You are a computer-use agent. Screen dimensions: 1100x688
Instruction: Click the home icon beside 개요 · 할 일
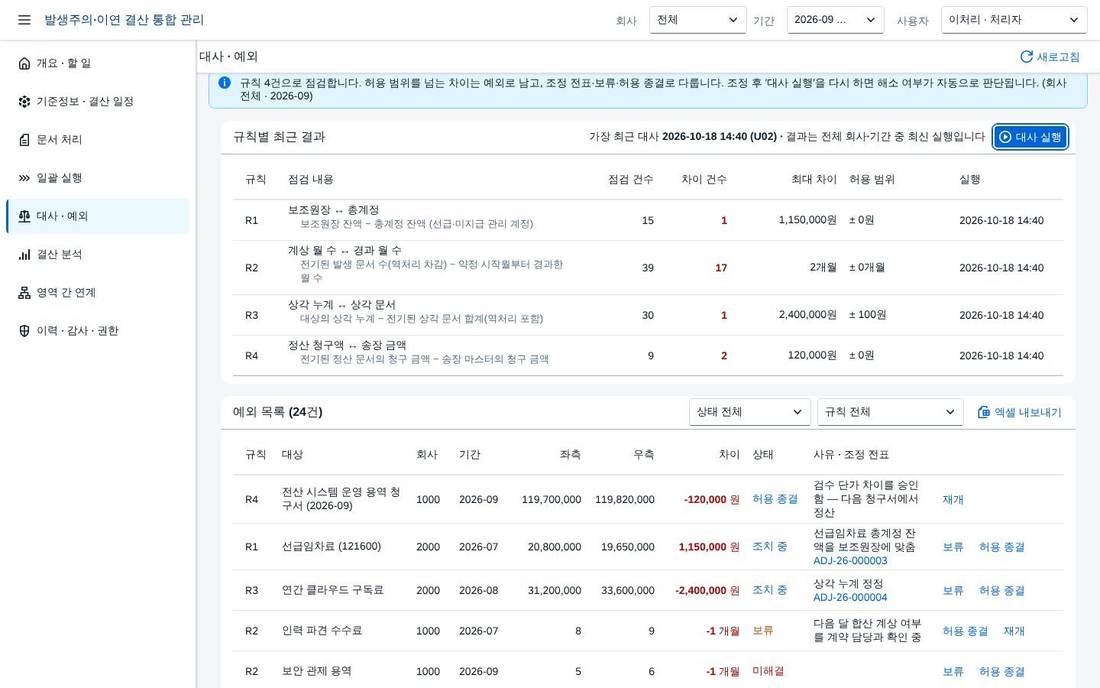pyautogui.click(x=25, y=63)
